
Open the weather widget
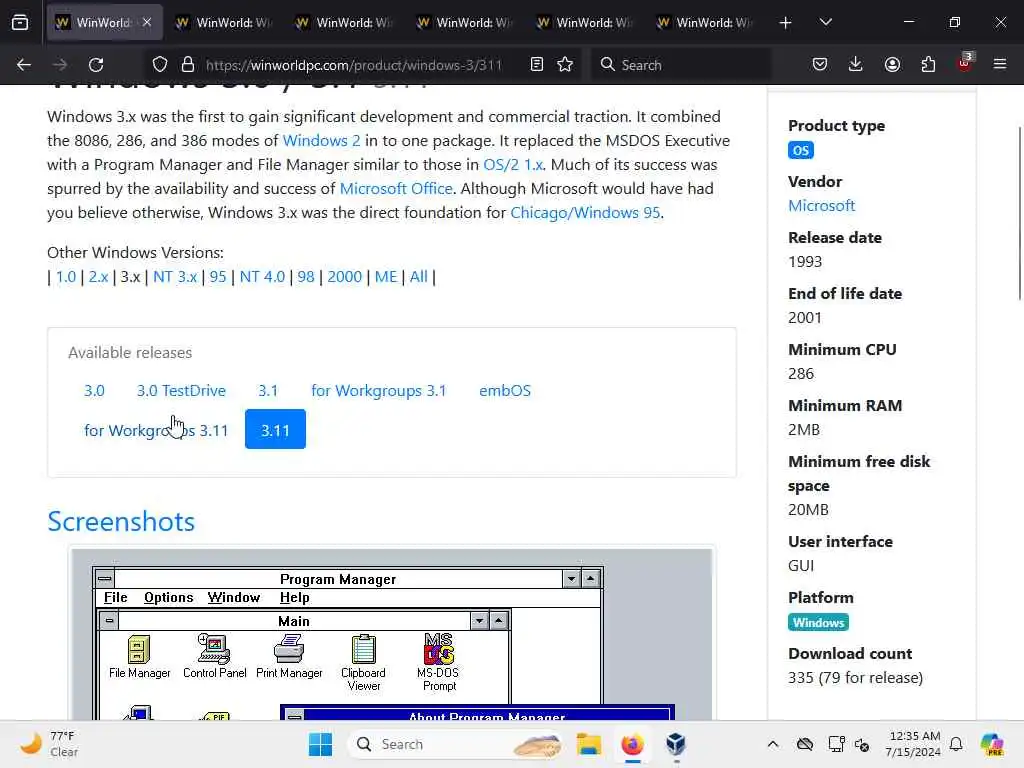[49, 744]
